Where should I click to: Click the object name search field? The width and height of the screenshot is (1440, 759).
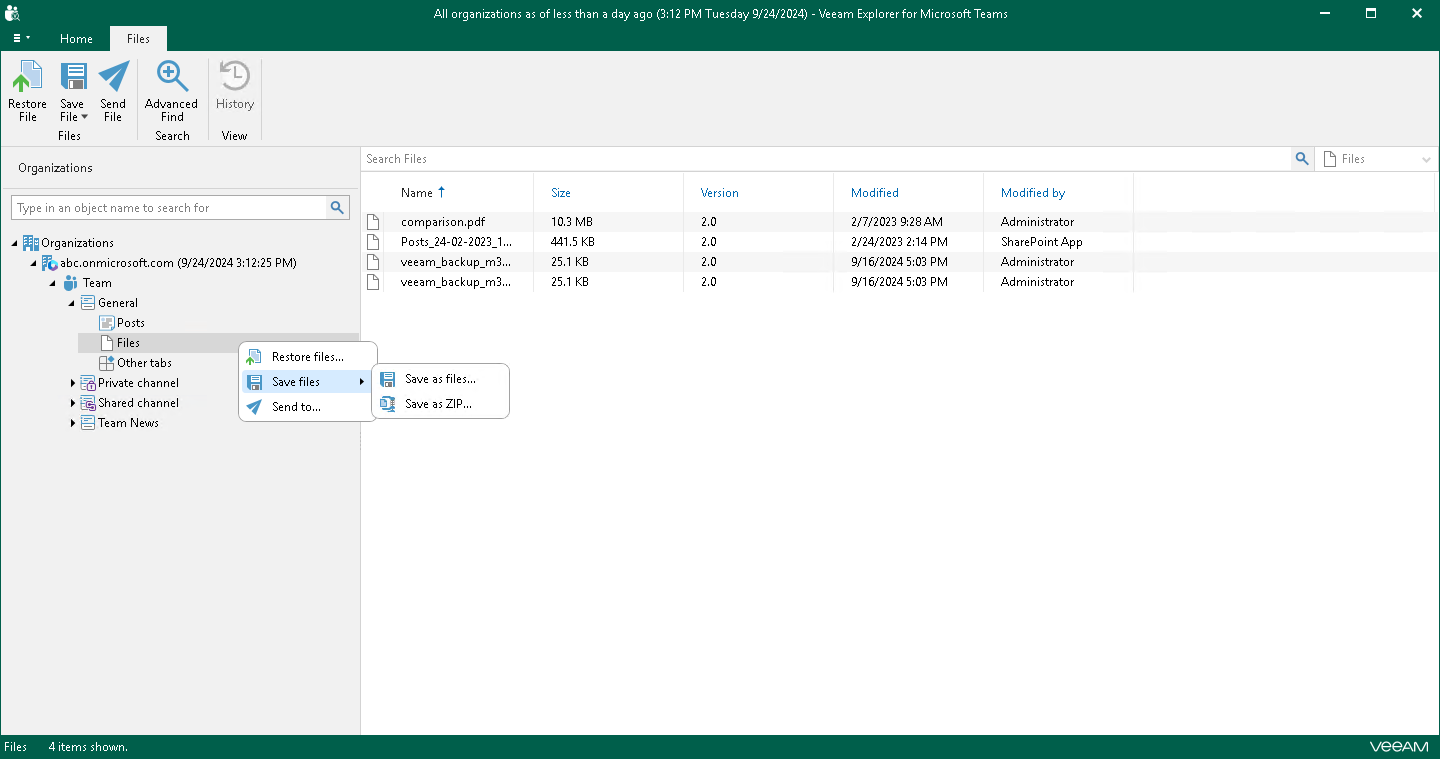[x=170, y=207]
